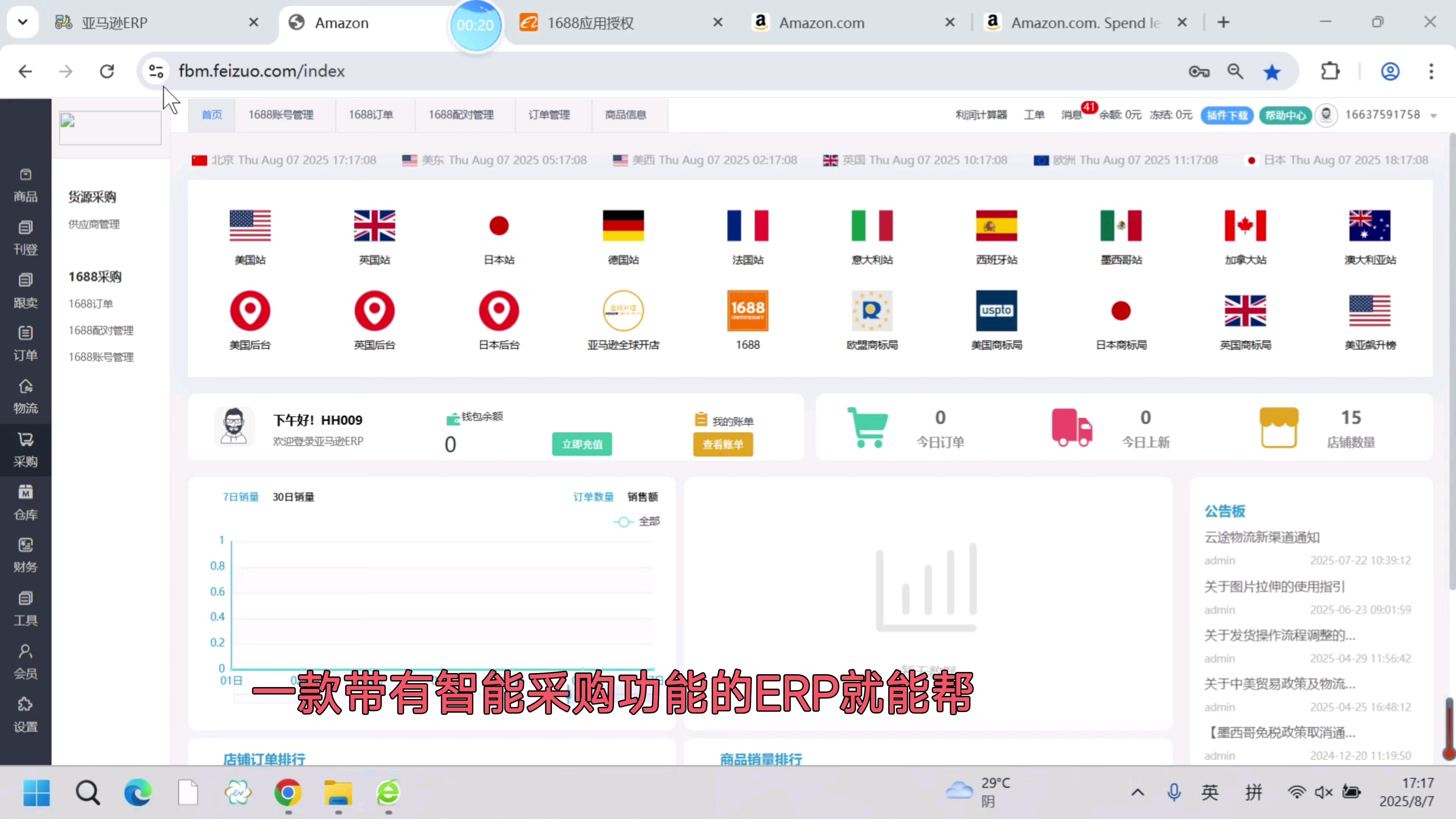Open the 英国商标局 flag icon
Screen dimensions: 1456x819
(1245, 311)
